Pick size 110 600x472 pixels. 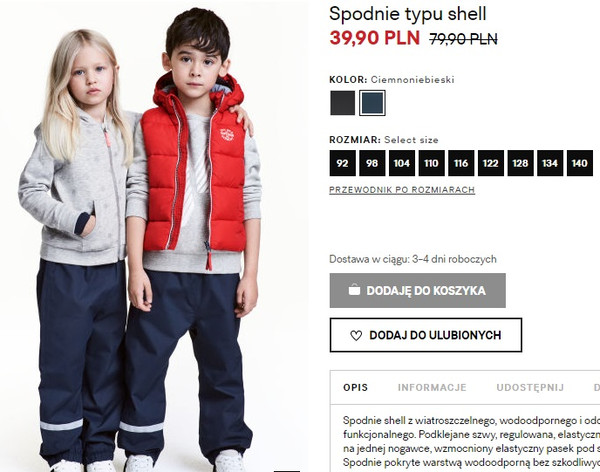point(431,163)
